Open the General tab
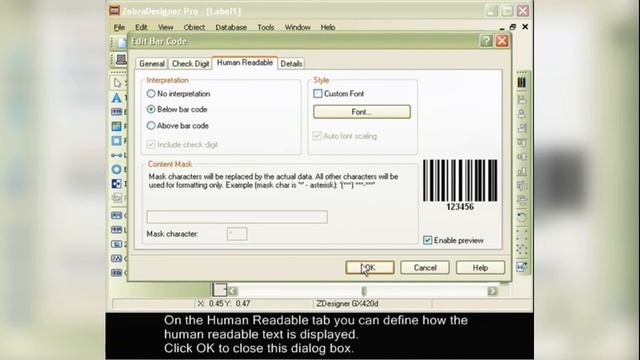This screenshot has height=360, width=640. 151,63
